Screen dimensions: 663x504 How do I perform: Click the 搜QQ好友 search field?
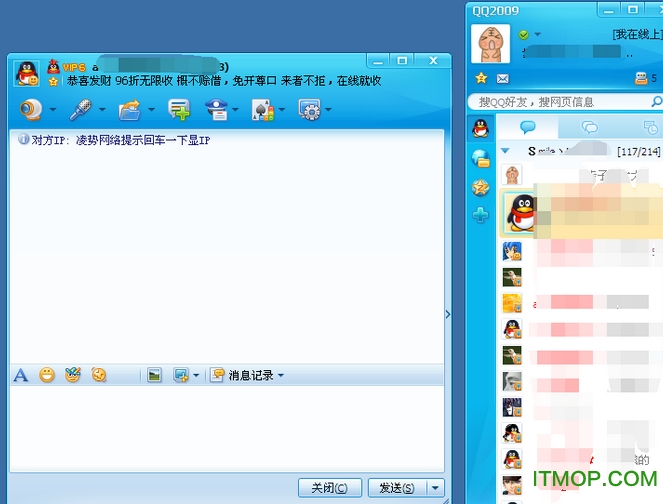558,102
